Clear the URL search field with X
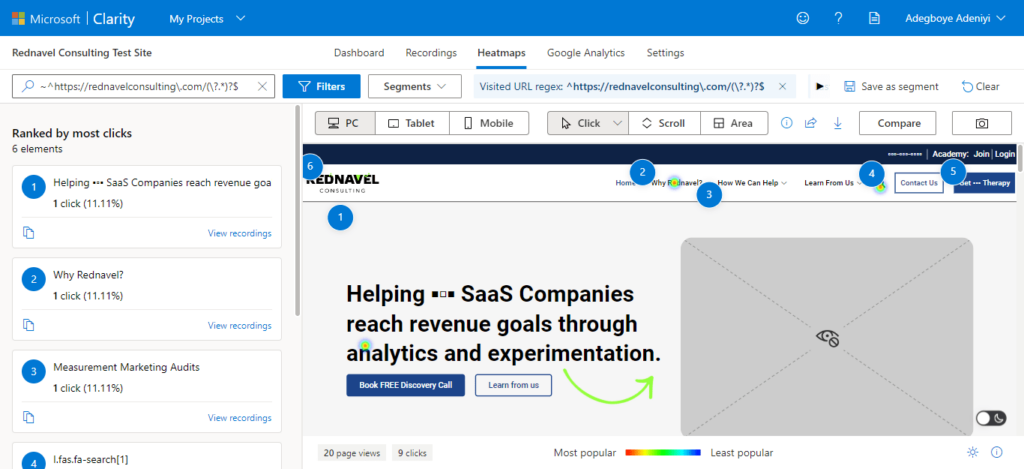This screenshot has height=469, width=1024. pos(262,86)
